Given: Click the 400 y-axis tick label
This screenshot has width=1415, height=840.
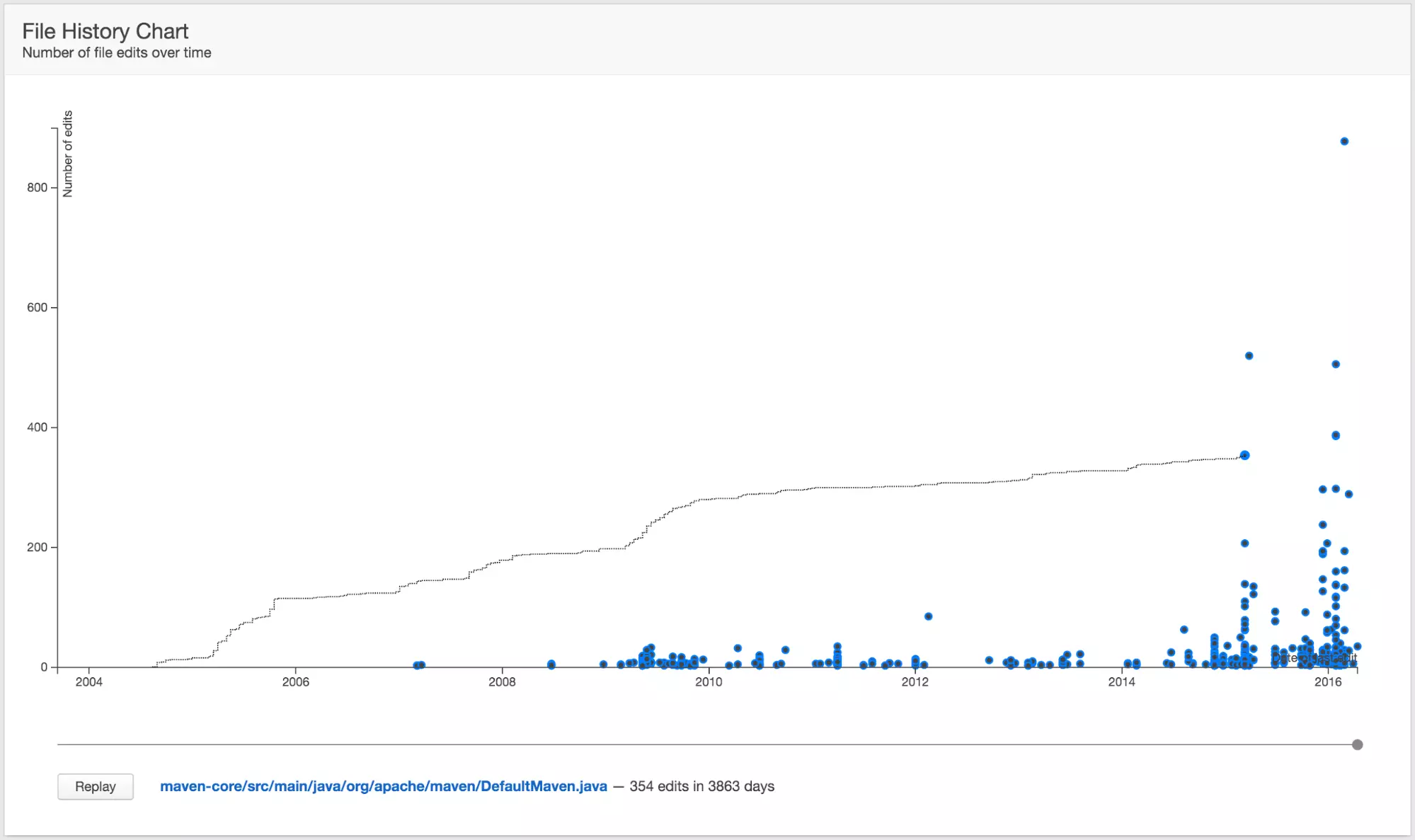Looking at the screenshot, I should click(38, 427).
